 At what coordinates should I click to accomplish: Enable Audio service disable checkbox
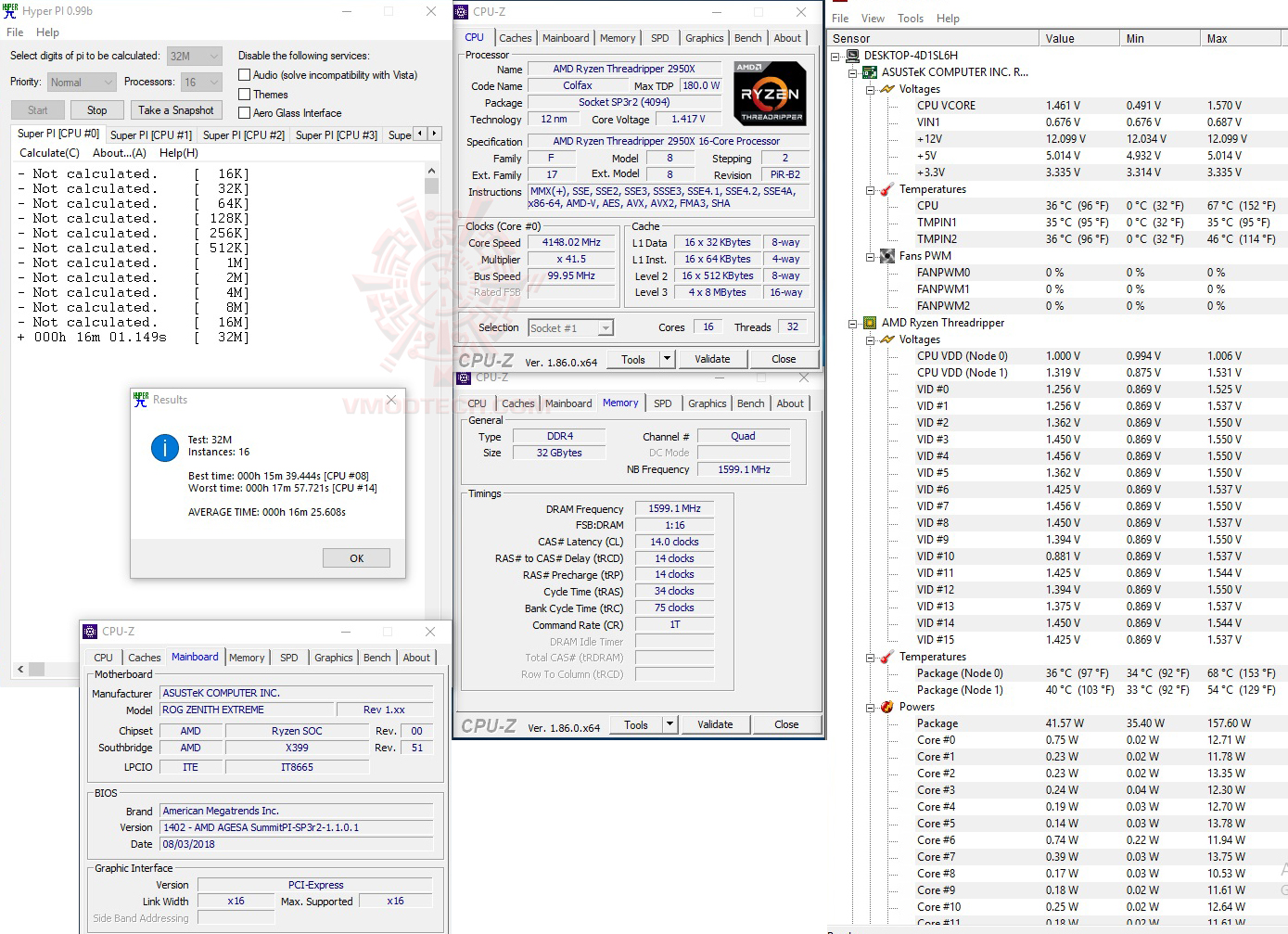pyautogui.click(x=245, y=75)
